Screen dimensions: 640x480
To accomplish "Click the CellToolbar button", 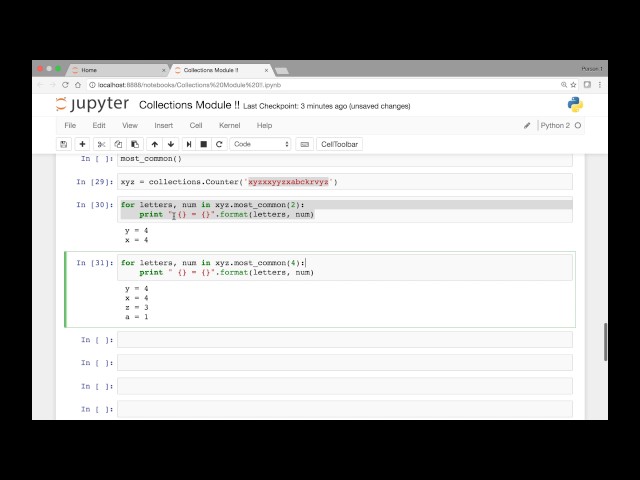I will coord(339,144).
